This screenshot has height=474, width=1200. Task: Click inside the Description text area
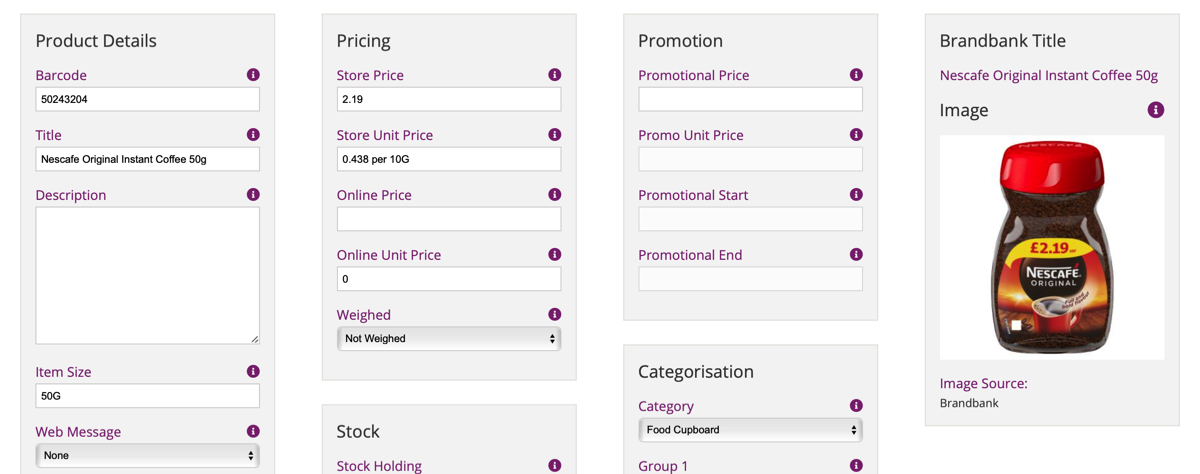coord(147,275)
